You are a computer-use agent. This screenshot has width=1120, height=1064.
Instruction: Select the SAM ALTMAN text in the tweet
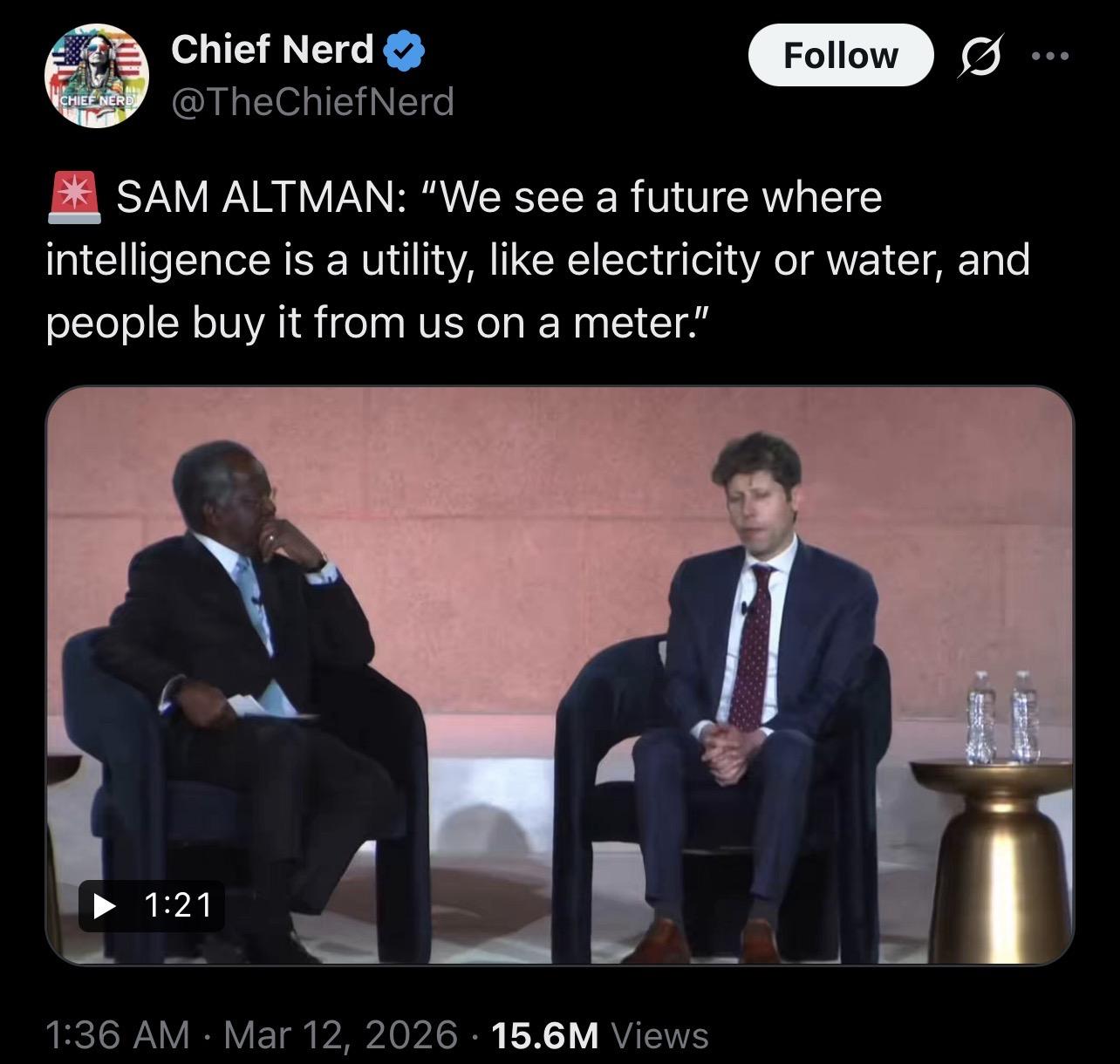(259, 197)
